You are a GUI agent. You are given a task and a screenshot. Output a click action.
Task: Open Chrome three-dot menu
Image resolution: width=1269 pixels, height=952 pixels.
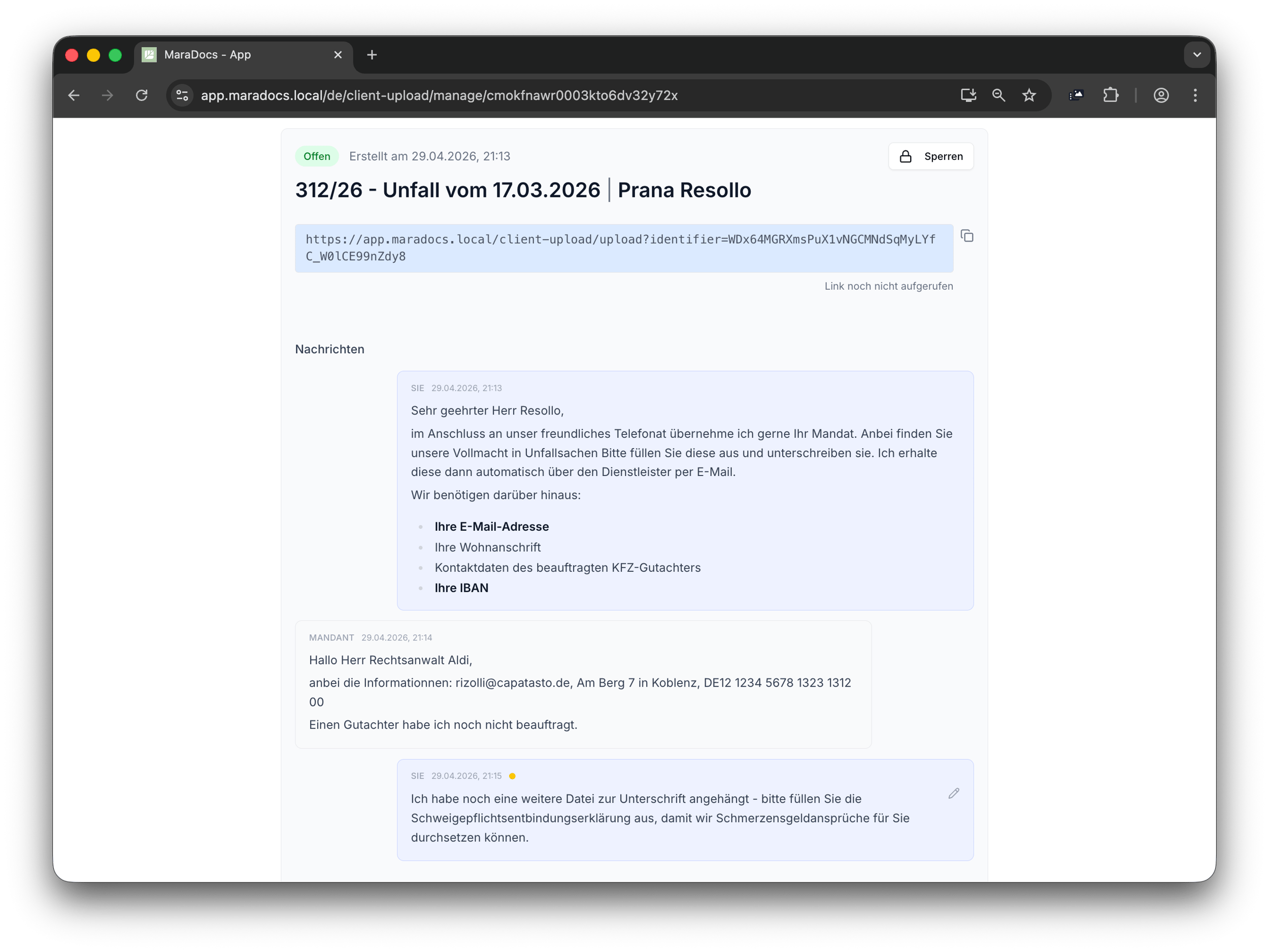point(1195,95)
